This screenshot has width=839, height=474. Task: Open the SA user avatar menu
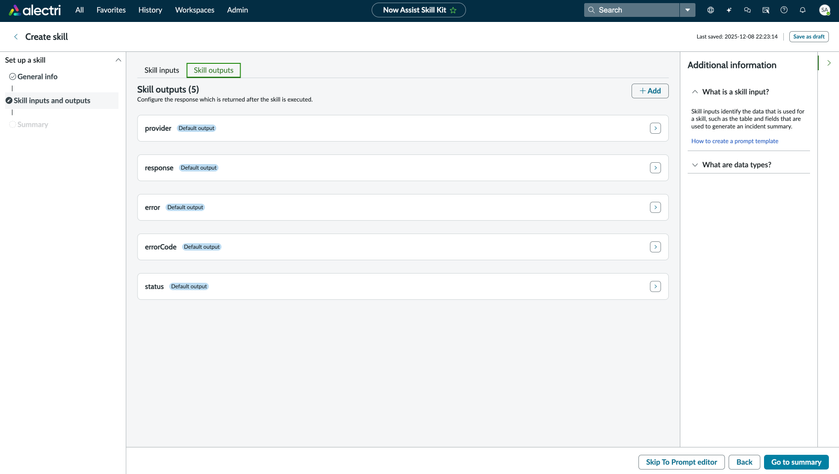tap(824, 10)
